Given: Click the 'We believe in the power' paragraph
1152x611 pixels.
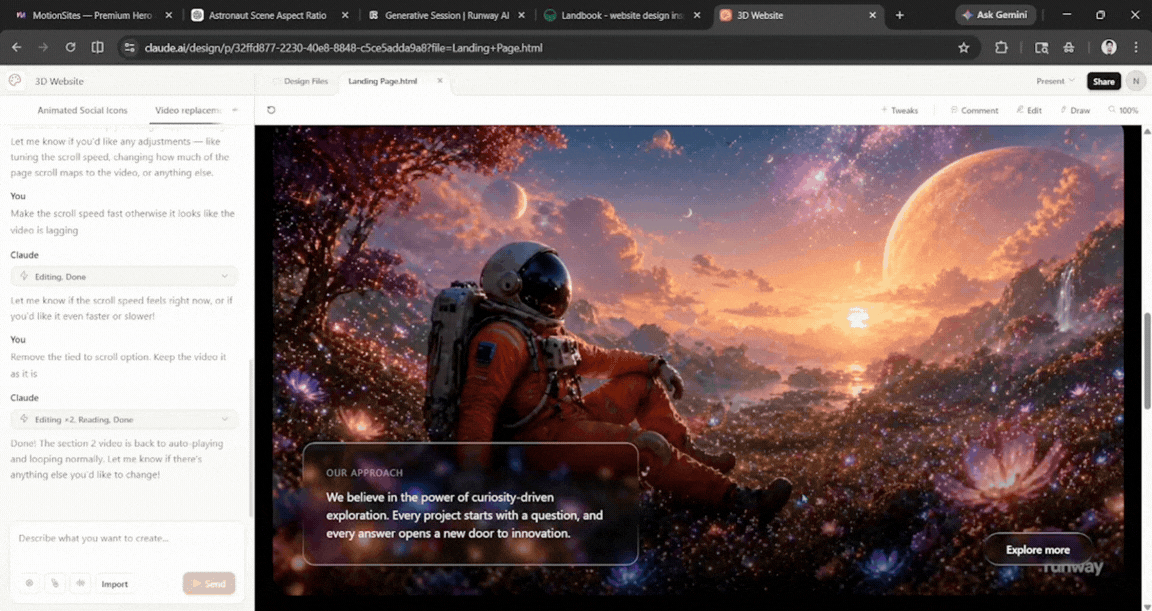Looking at the screenshot, I should tap(464, 515).
